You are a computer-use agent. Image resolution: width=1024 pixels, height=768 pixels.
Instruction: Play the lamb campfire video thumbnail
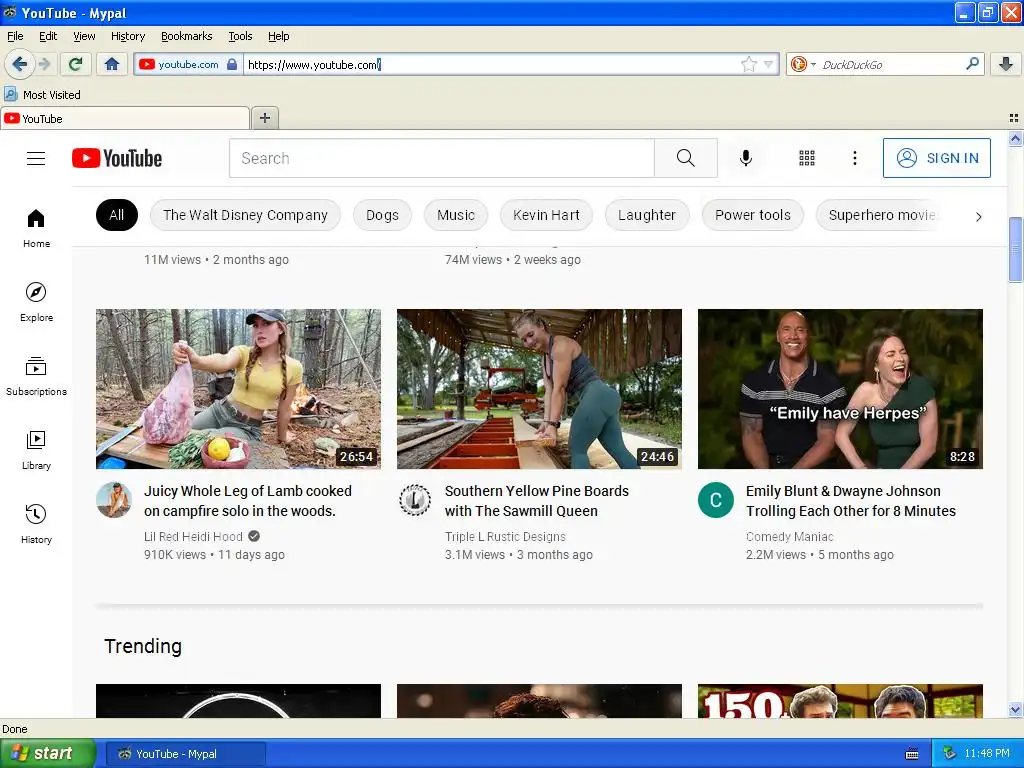(x=238, y=389)
